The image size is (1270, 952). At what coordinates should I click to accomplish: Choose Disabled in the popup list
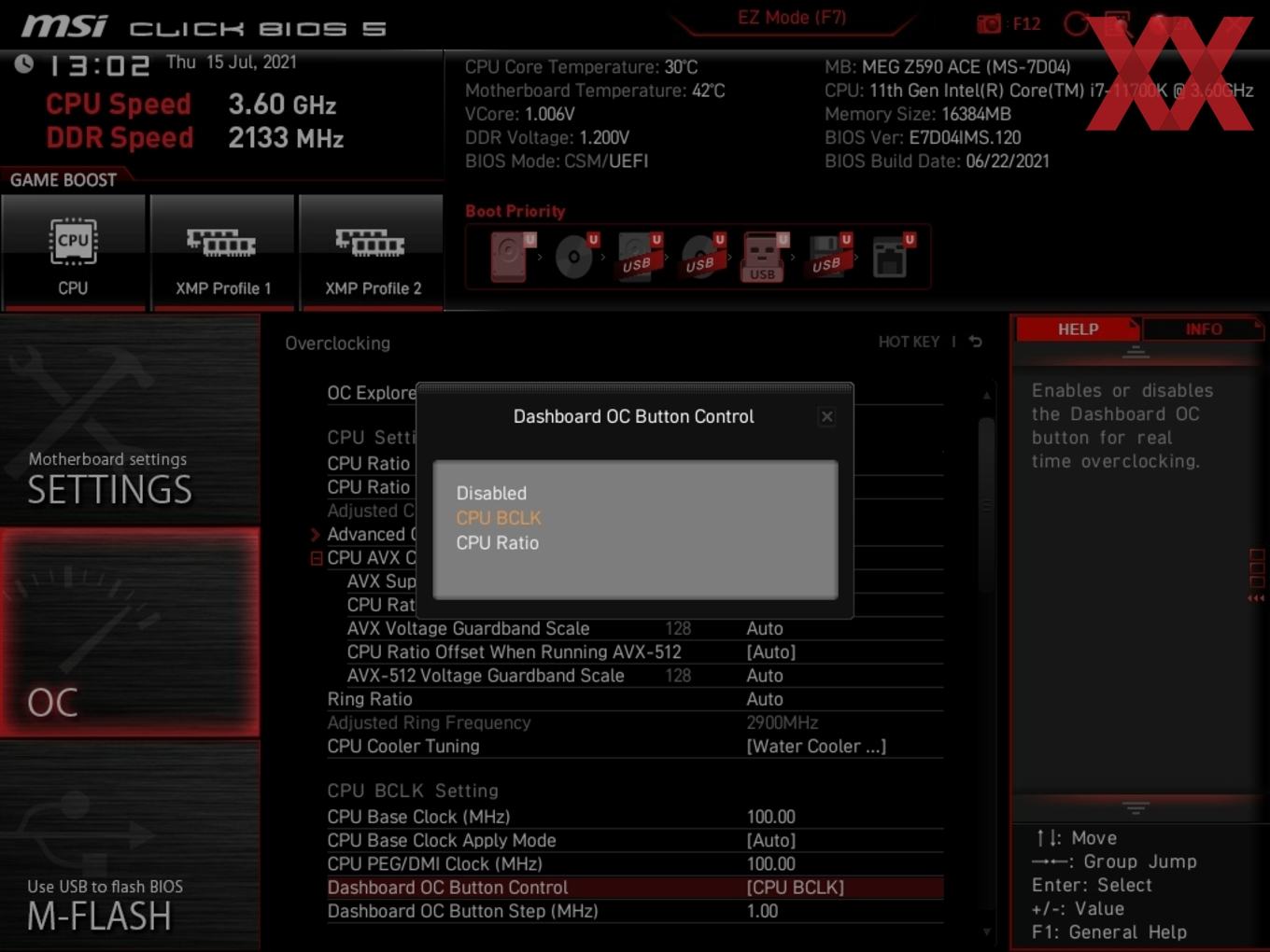491,493
